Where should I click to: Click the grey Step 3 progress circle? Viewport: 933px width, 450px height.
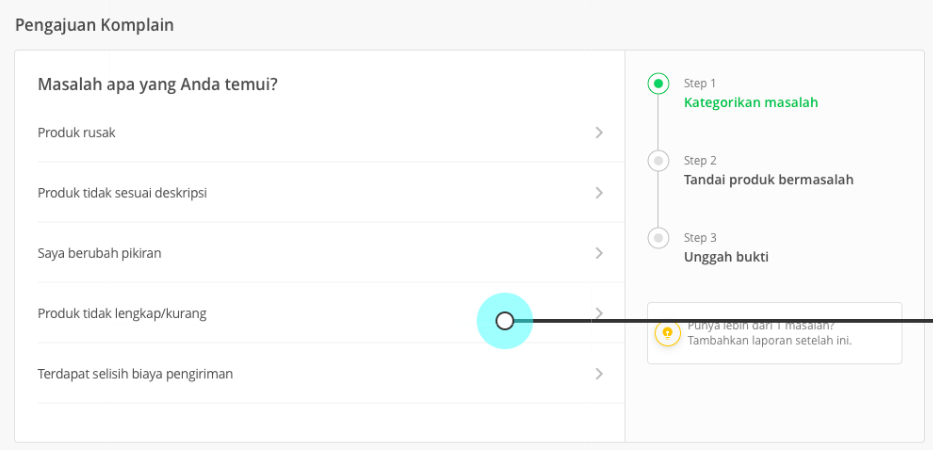pos(658,238)
